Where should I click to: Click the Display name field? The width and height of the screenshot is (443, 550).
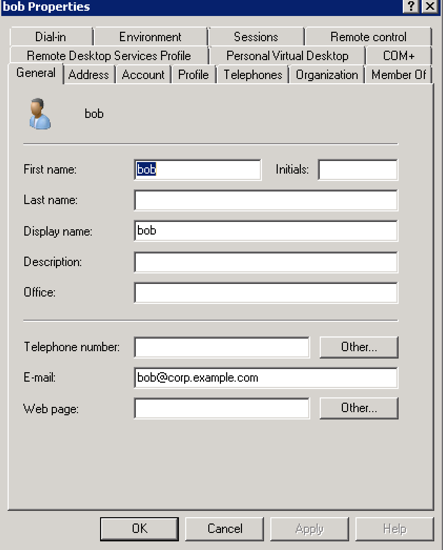coord(266,231)
